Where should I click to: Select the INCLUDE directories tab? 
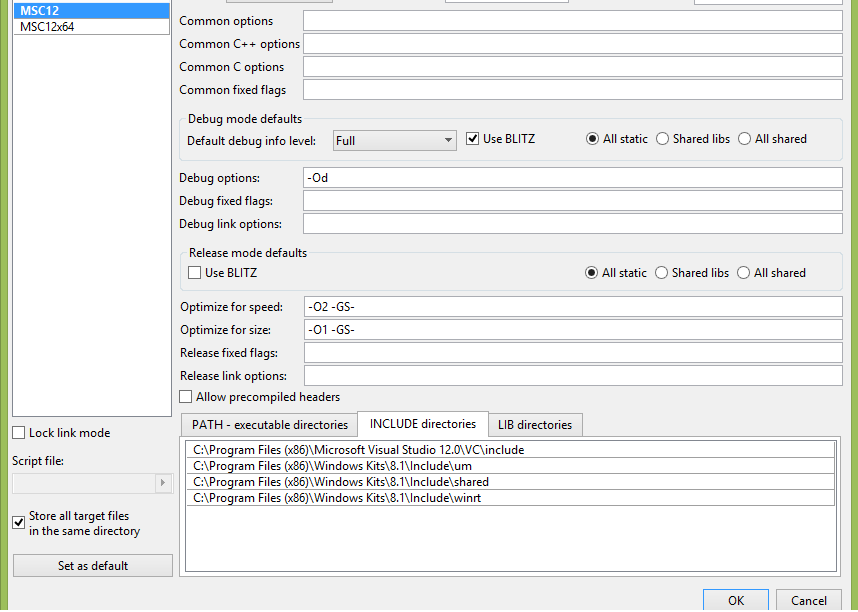pos(422,424)
